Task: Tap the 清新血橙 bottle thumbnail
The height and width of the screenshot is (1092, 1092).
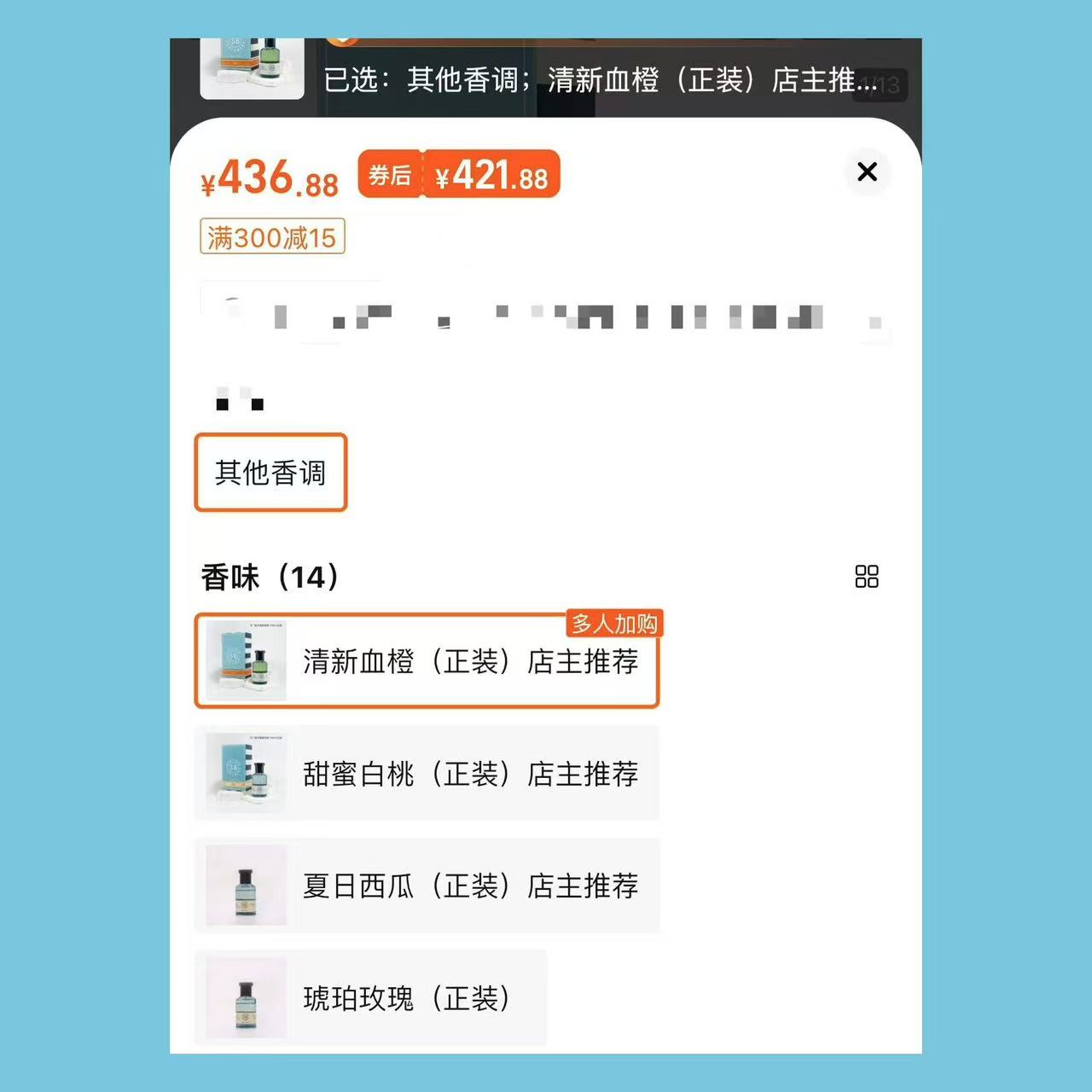Action: [247, 661]
